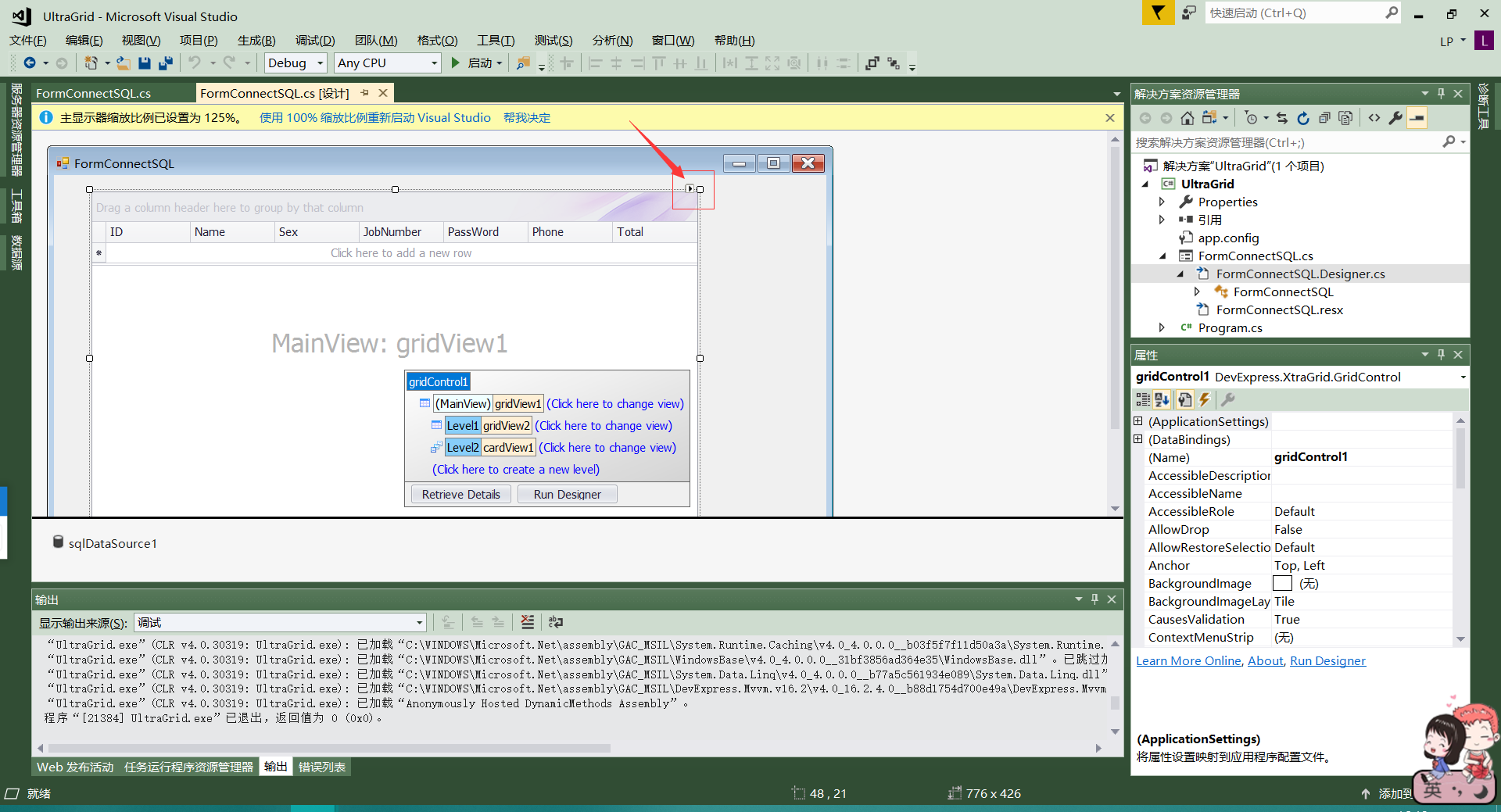
Task: Open the Learn More Online link
Action: (x=1188, y=660)
